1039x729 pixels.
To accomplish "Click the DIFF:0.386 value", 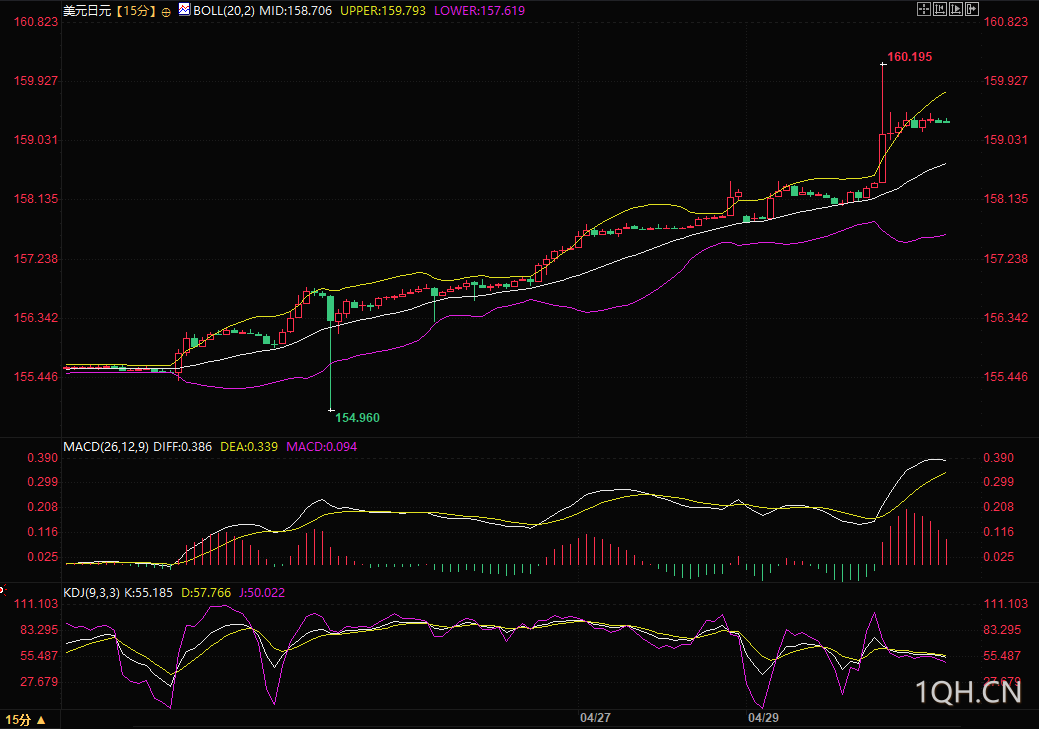I will (183, 447).
